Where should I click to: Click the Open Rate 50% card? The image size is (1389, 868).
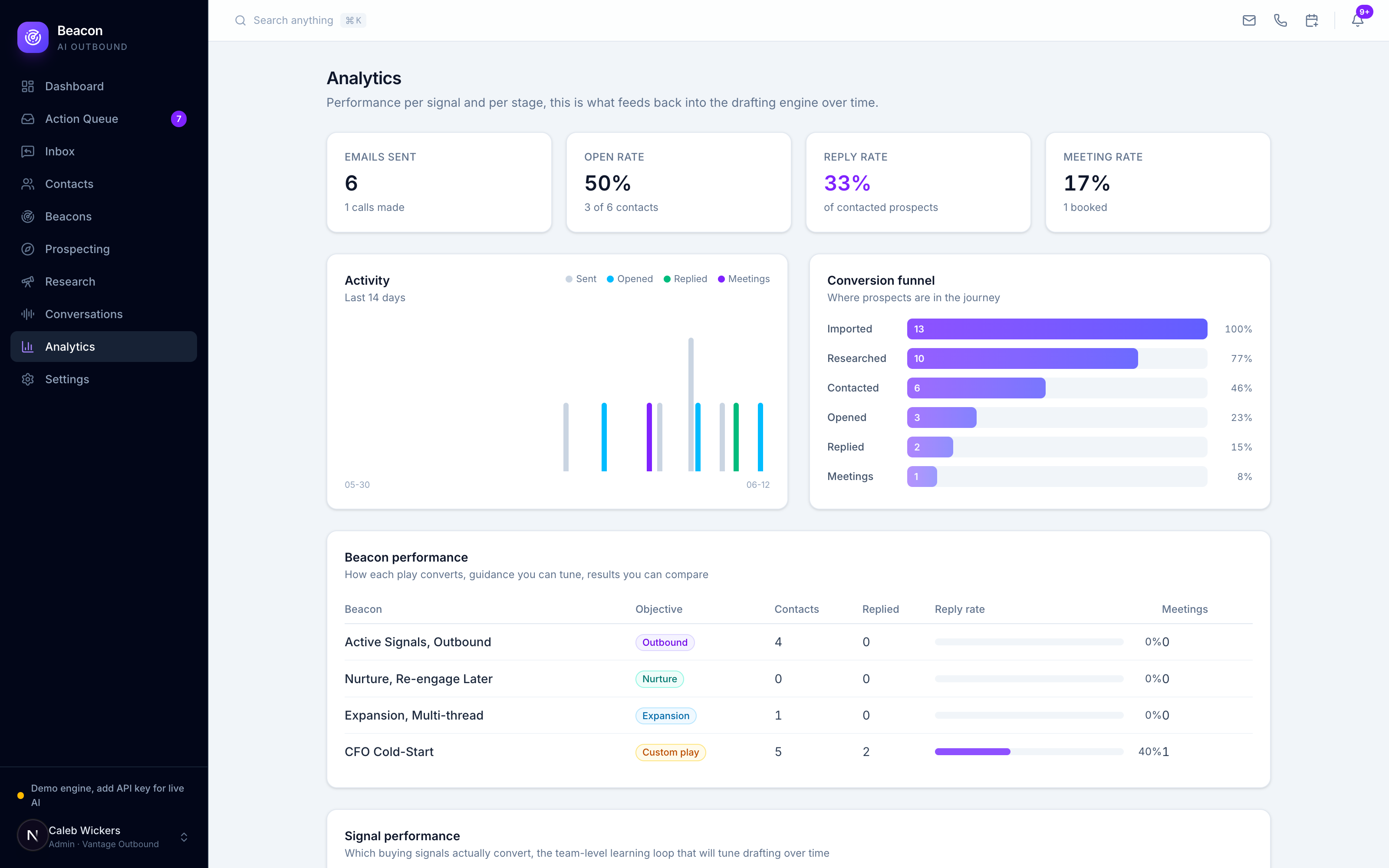tap(678, 183)
